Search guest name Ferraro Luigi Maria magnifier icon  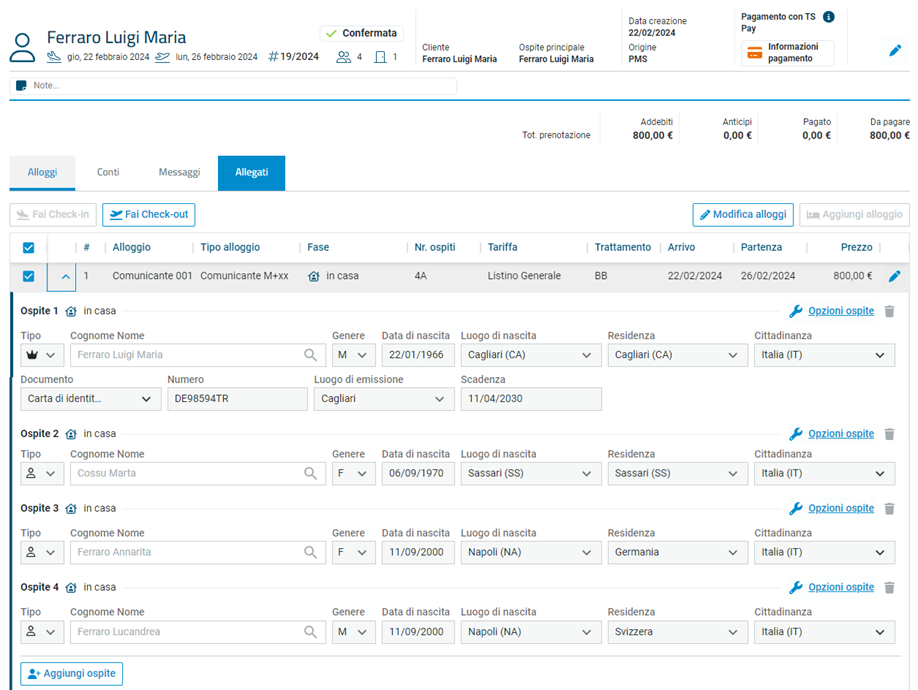tap(310, 355)
